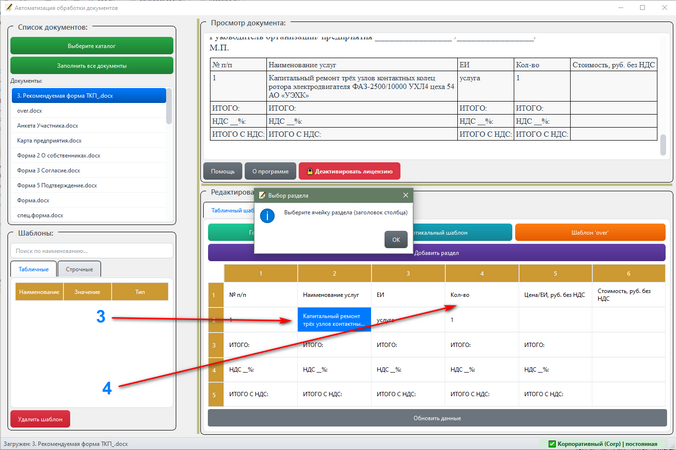
Task: Click the 'Наименование услуг' cell in edit table
Action: (335, 295)
